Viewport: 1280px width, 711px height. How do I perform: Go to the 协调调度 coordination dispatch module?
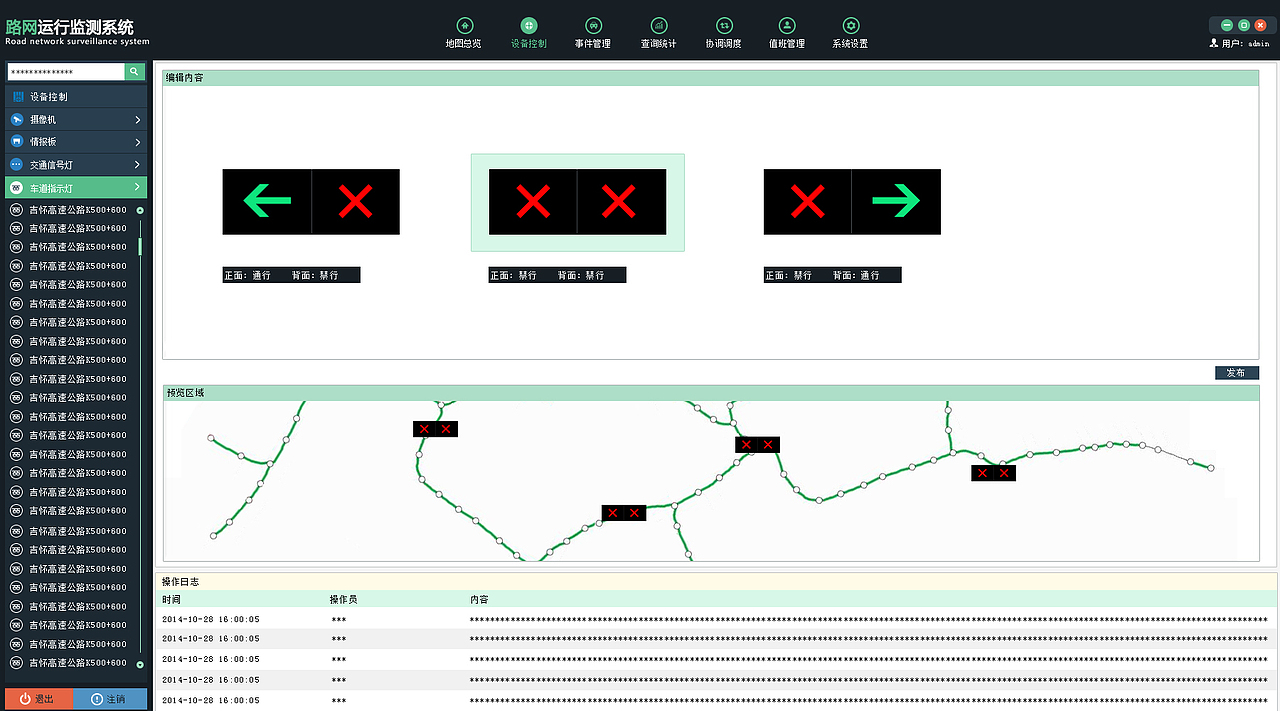[723, 33]
